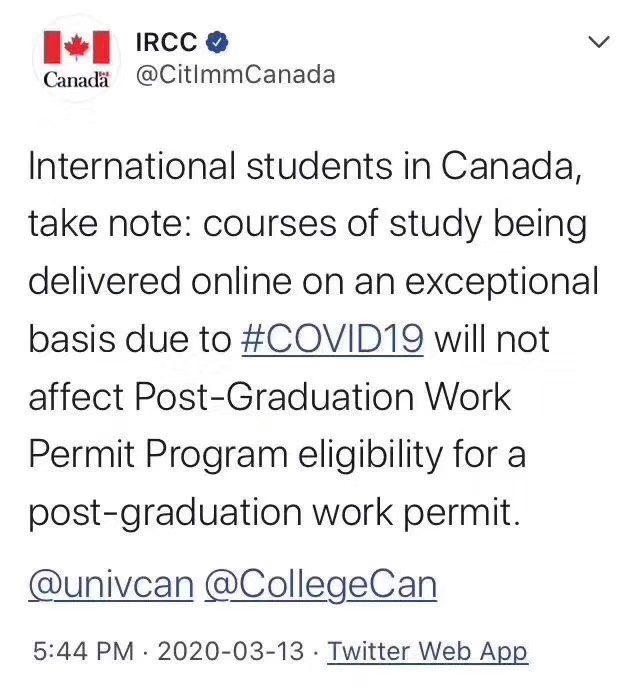Visit the @CollegeCan mention

click(320, 584)
